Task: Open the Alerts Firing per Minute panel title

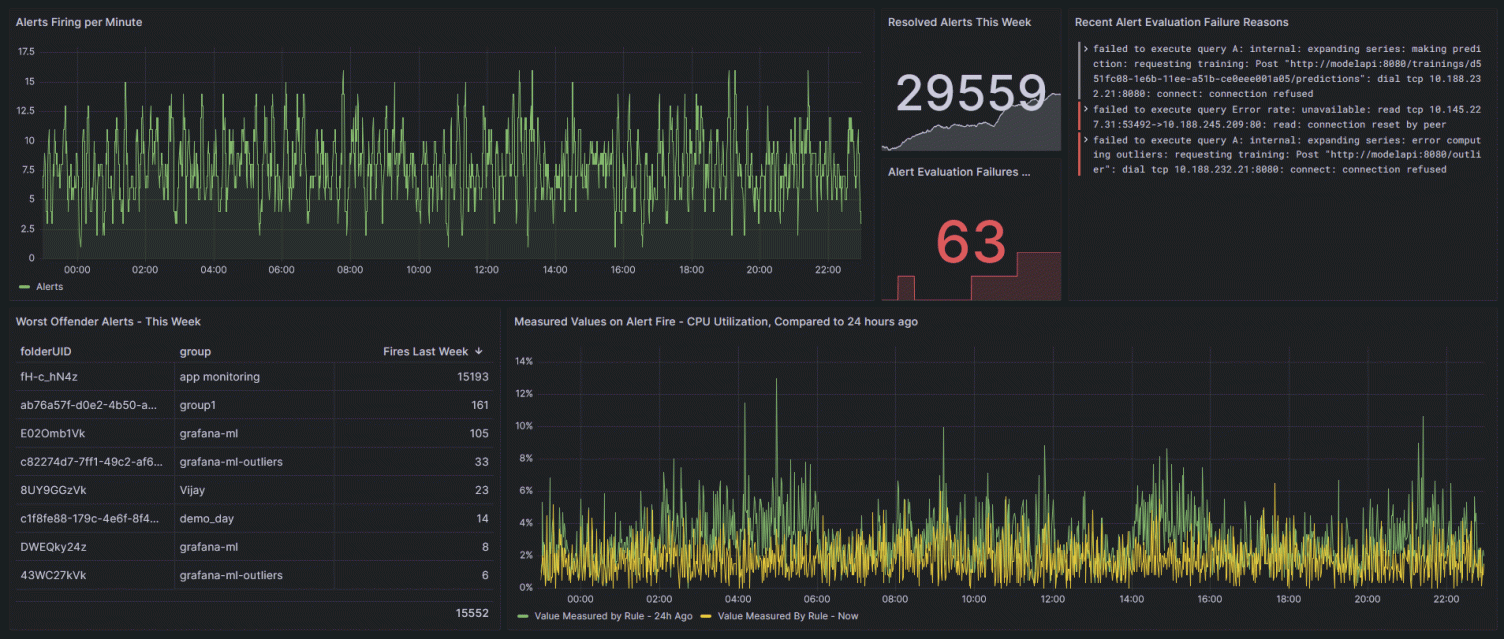Action: (x=79, y=22)
